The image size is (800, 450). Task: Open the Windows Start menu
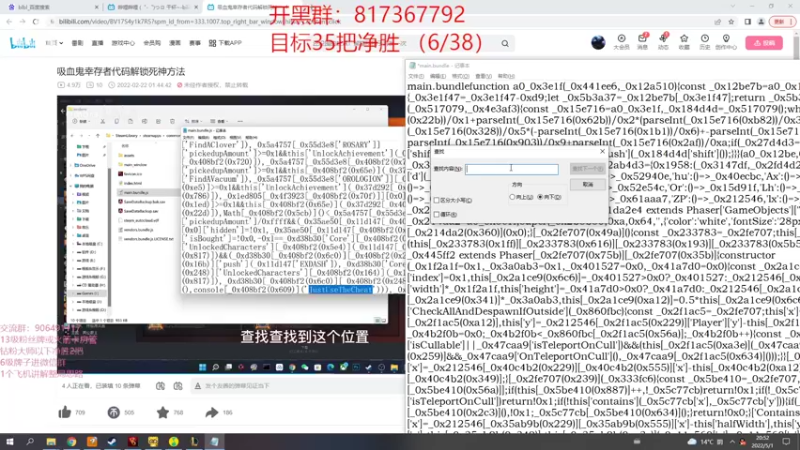tap(10, 442)
